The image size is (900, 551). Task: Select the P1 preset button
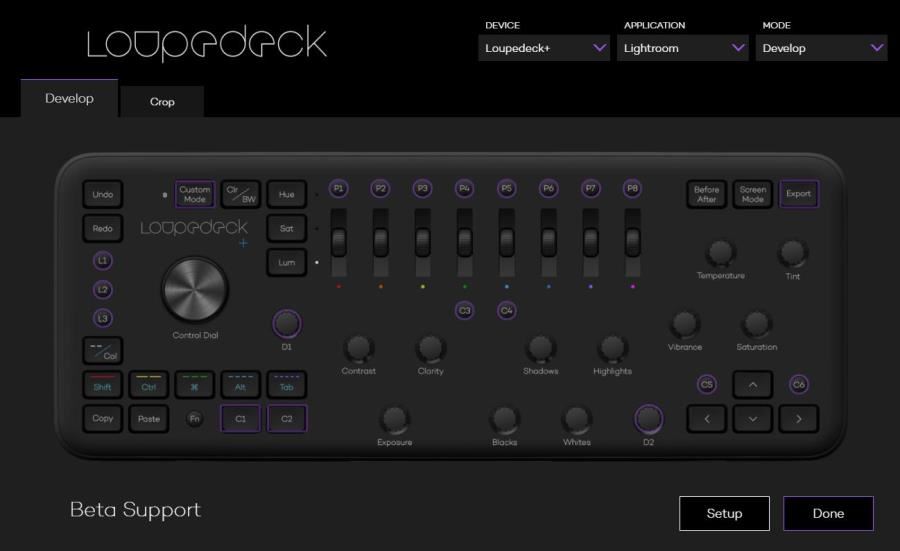(338, 189)
